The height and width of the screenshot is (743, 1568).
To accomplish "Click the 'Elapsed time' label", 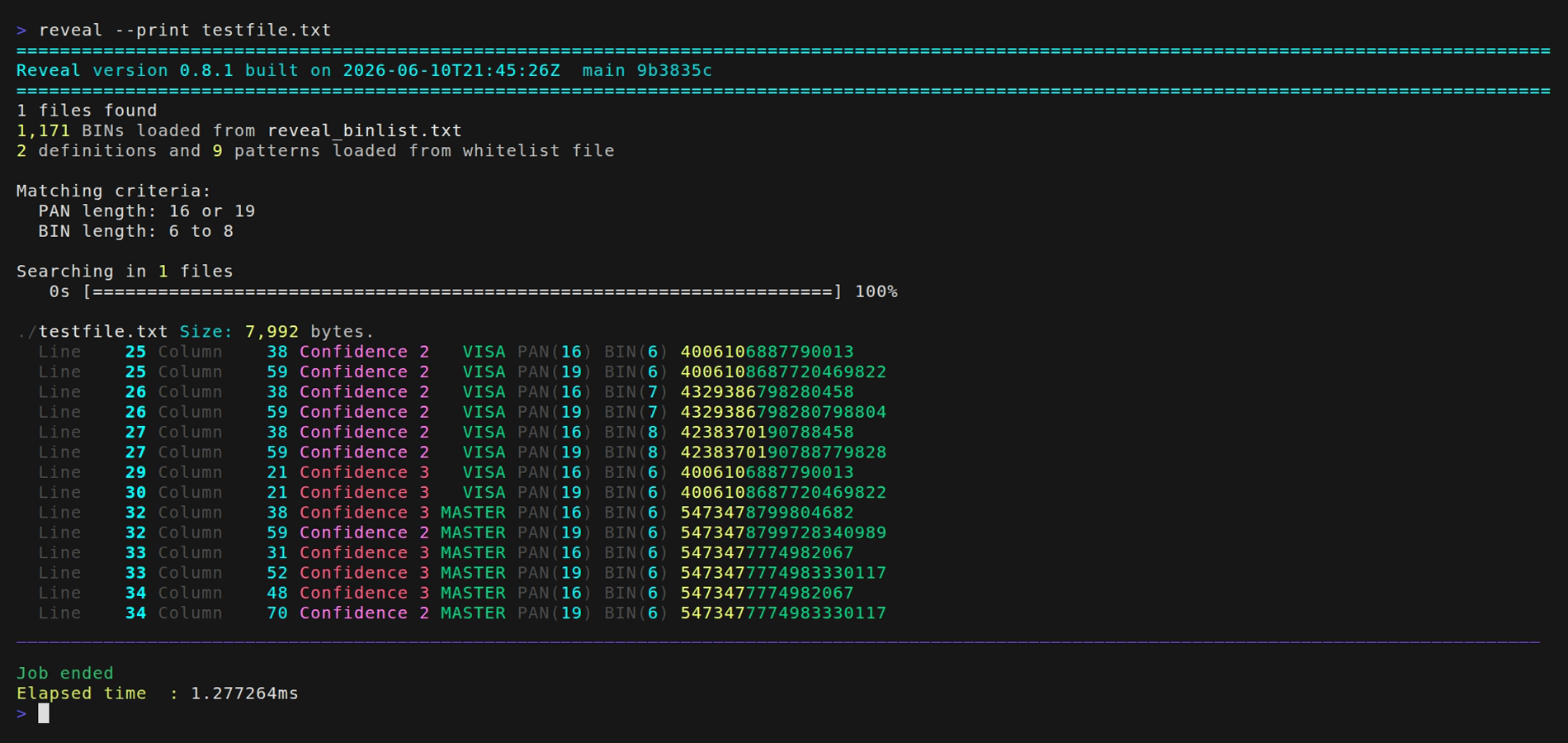I will click(x=82, y=693).
